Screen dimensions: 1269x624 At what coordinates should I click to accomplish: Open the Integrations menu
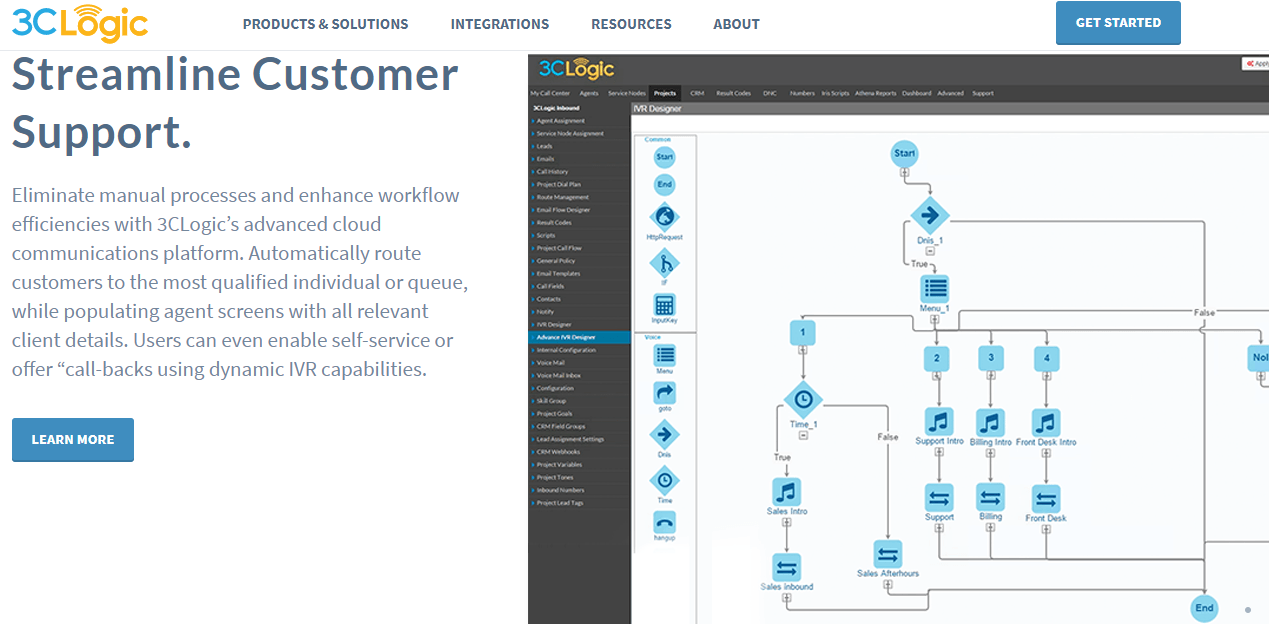[500, 24]
